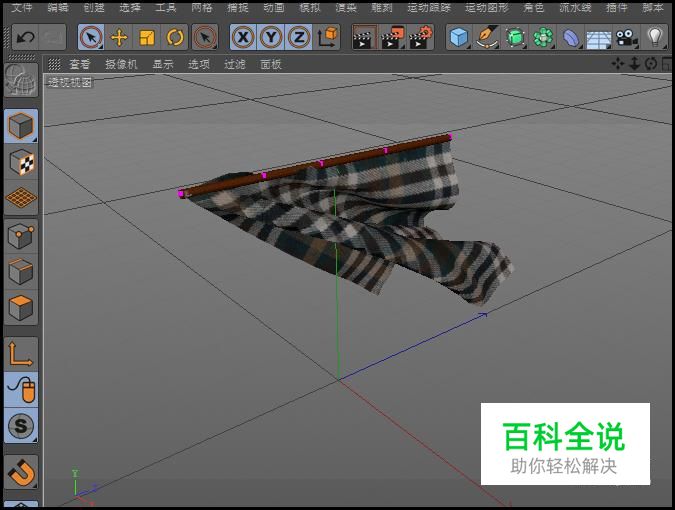The height and width of the screenshot is (510, 675).
Task: Toggle Y-axis lock
Action: click(271, 38)
